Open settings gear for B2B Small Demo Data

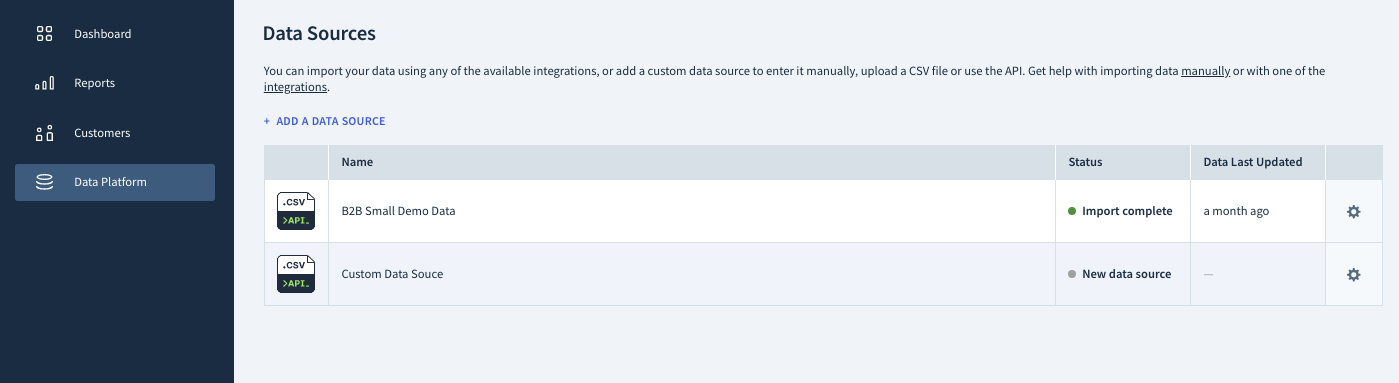point(1353,212)
